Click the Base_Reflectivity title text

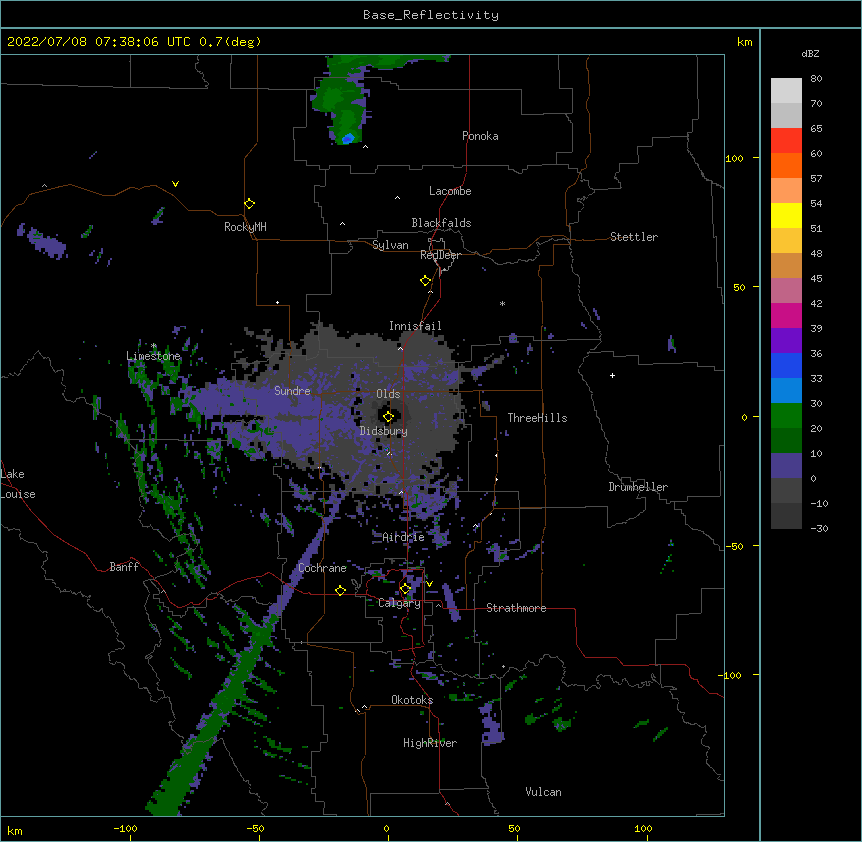[431, 15]
